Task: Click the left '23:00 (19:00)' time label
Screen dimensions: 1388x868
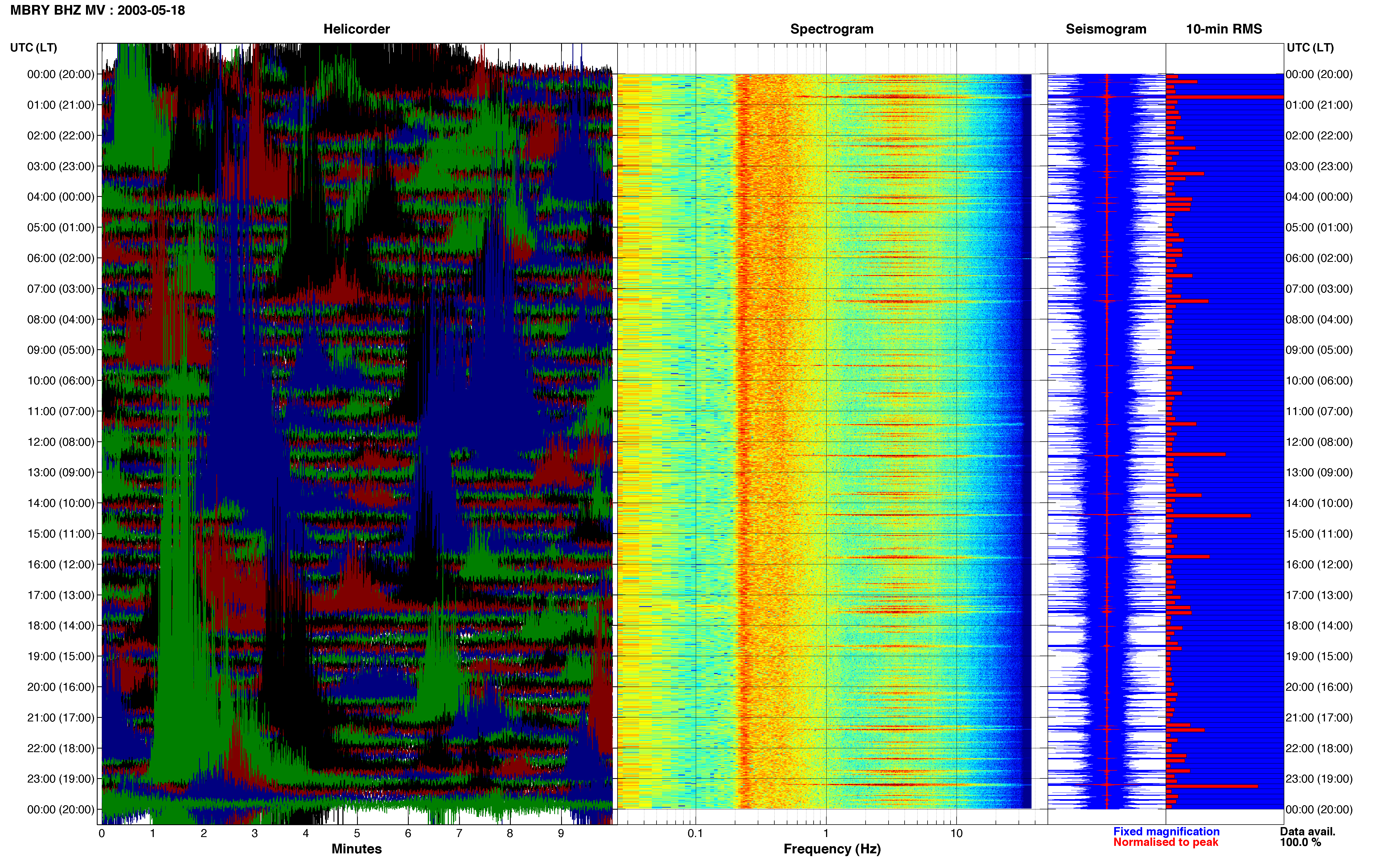Action: (x=61, y=779)
